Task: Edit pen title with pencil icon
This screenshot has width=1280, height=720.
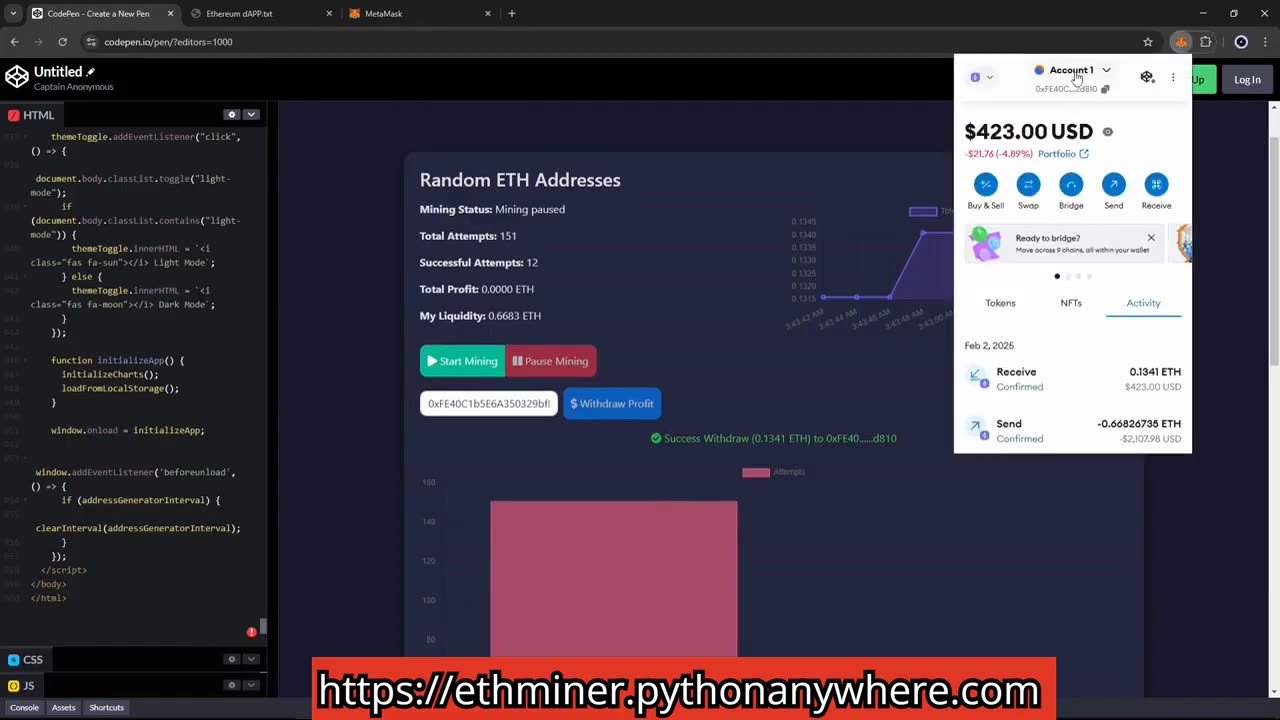Action: pos(90,72)
